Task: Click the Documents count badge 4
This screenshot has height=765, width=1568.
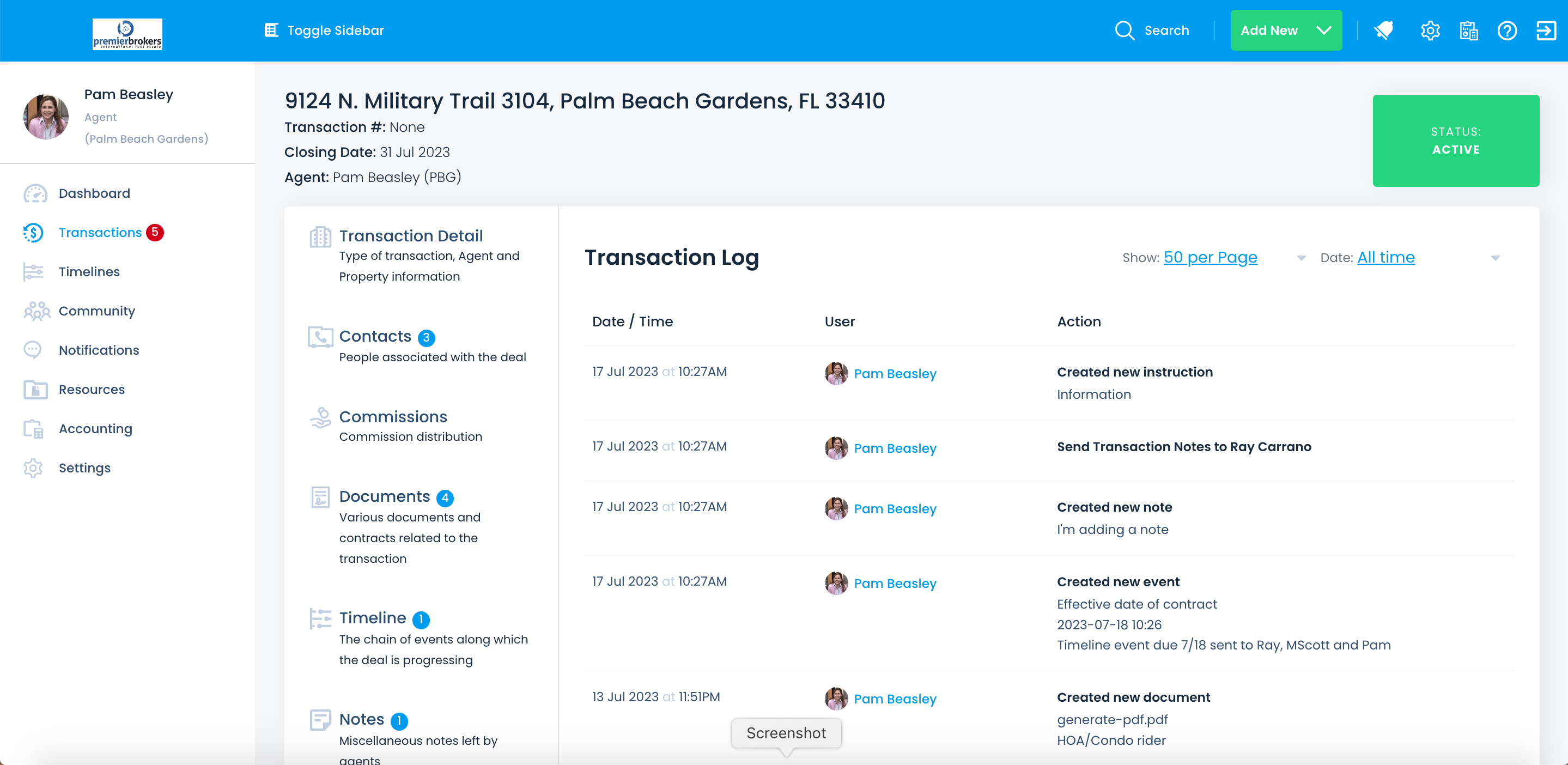Action: point(445,499)
